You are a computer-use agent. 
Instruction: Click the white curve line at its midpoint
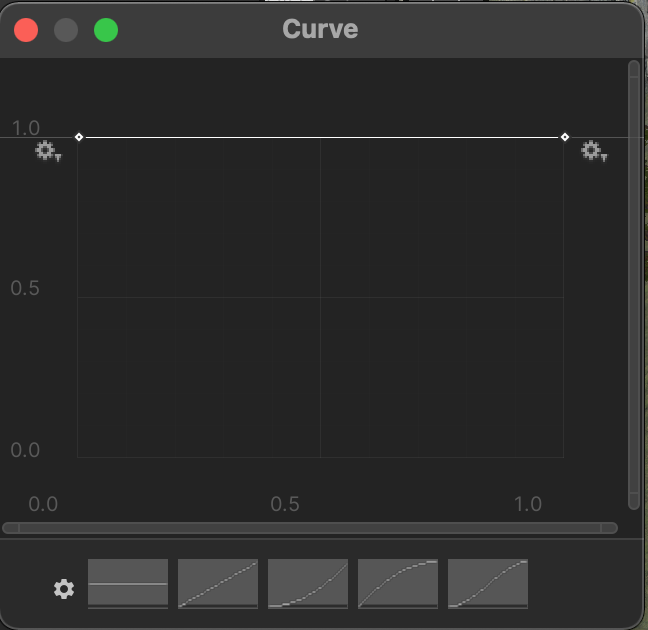[322, 137]
